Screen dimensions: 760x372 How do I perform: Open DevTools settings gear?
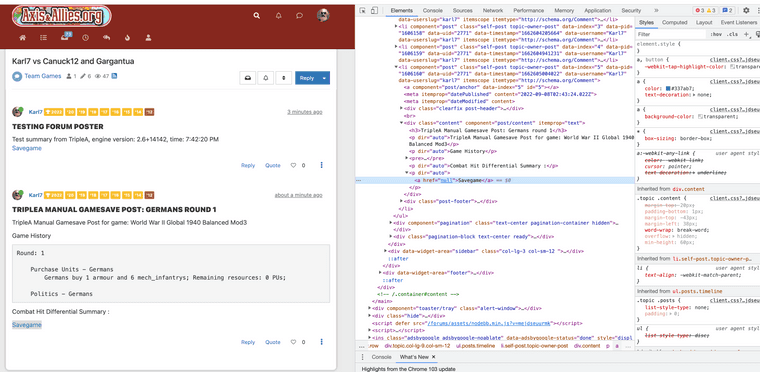746,10
